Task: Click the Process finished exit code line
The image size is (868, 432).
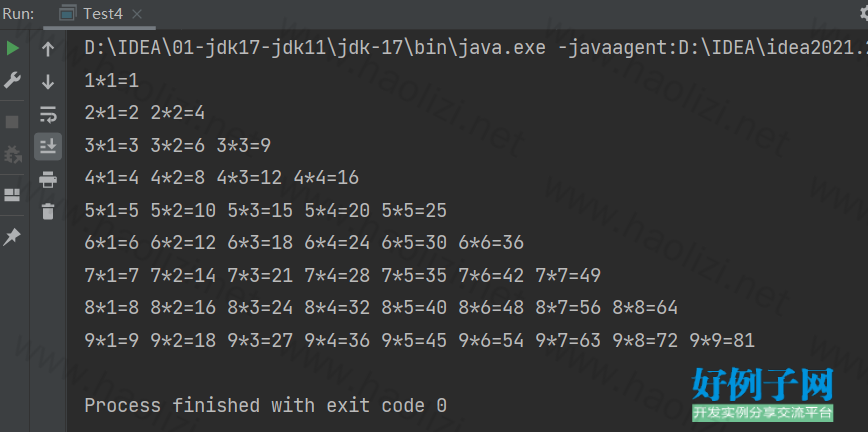Action: 265,406
